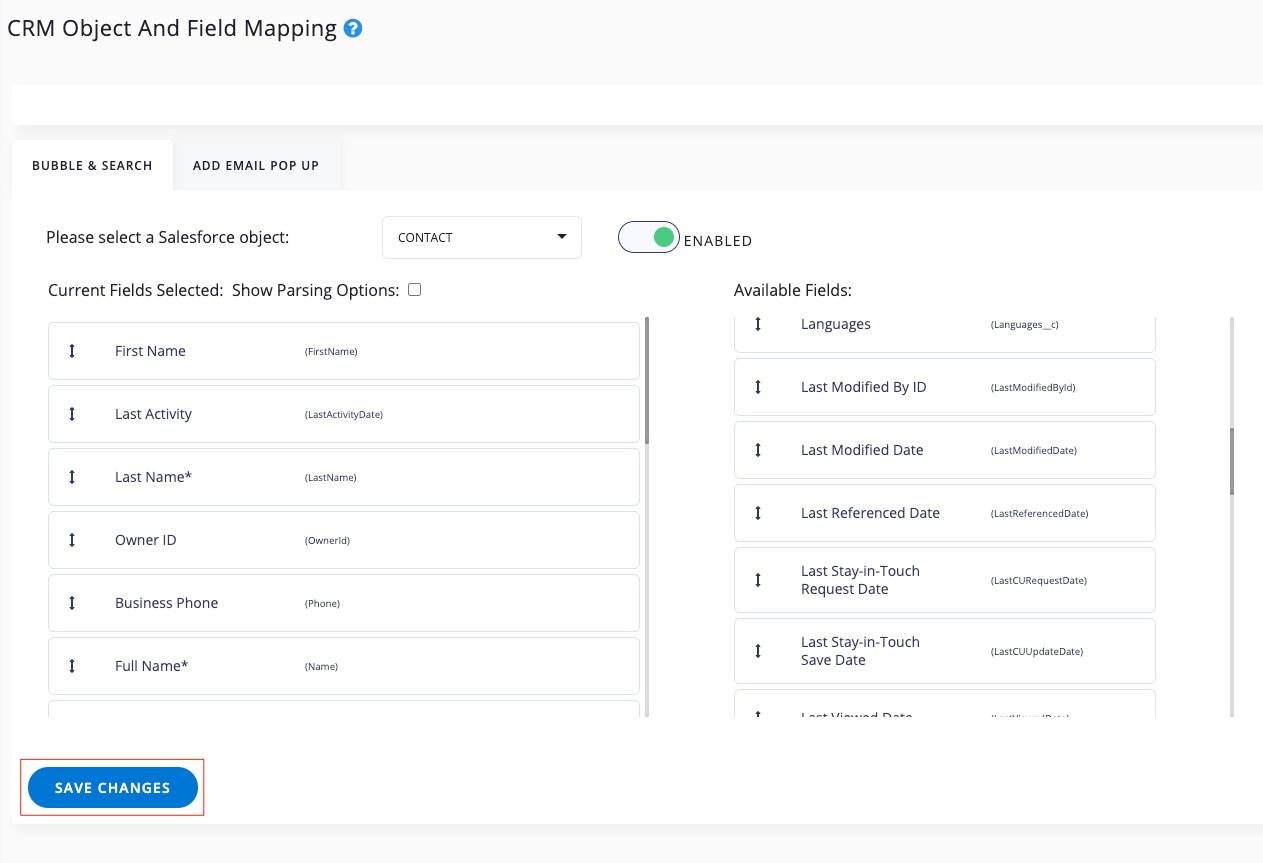
Task: Click the Save Changes button
Action: 112,788
